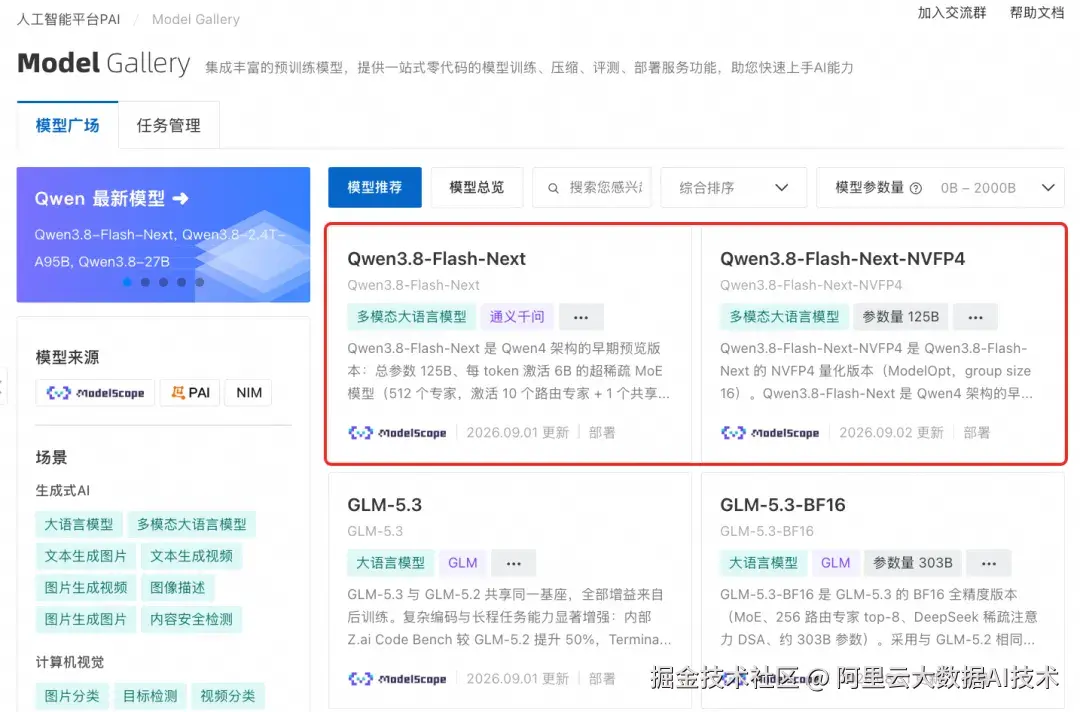1080x712 pixels.
Task: Open more tags ellipsis on GLM-5.3 card
Action: click(x=514, y=563)
